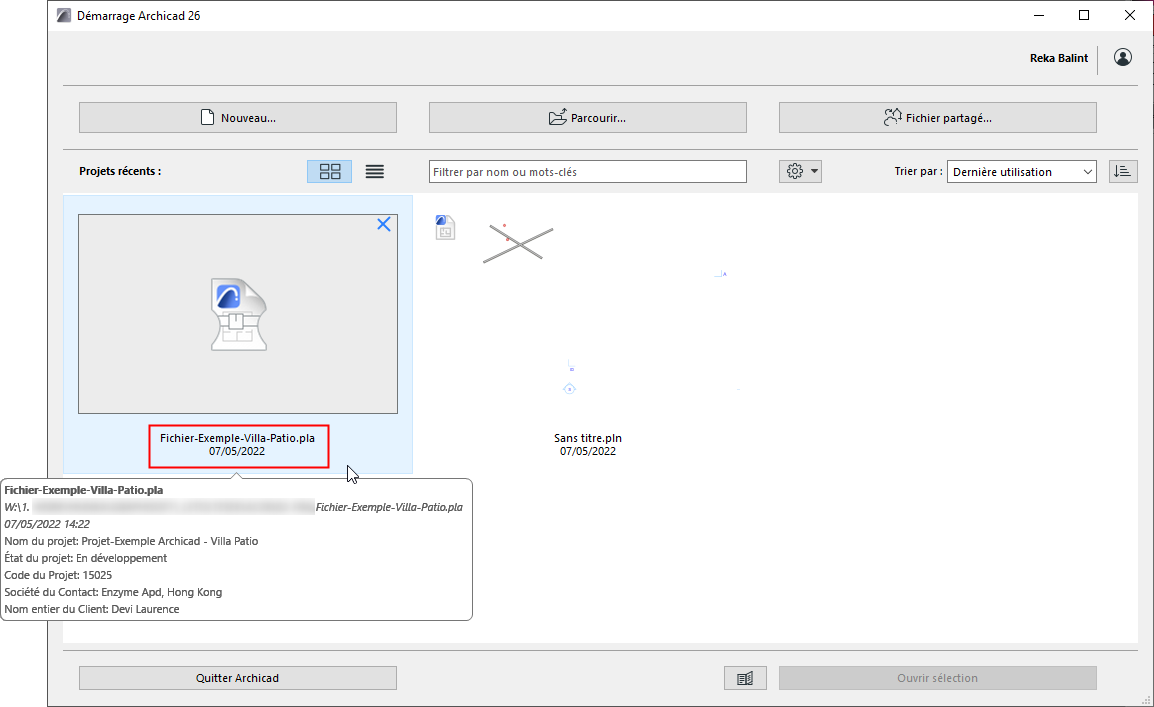Close the Démarrage Archicad 26 window
Image resolution: width=1154 pixels, height=707 pixels.
pyautogui.click(x=1130, y=15)
